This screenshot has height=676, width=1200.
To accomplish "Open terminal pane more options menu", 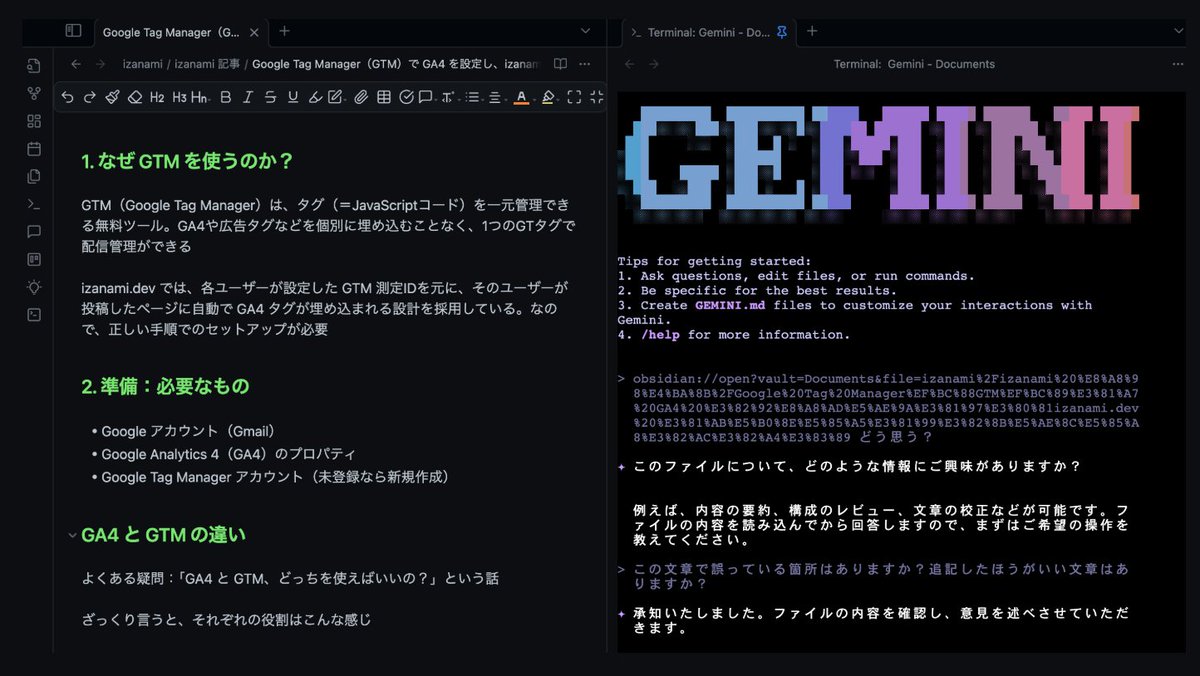I will (1178, 64).
